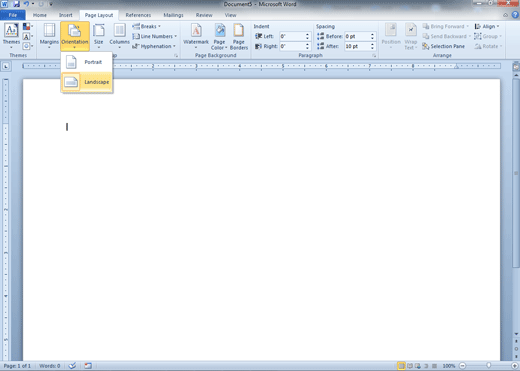The height and width of the screenshot is (371, 520).
Task: Click the proofing check status icon
Action: 72,366
